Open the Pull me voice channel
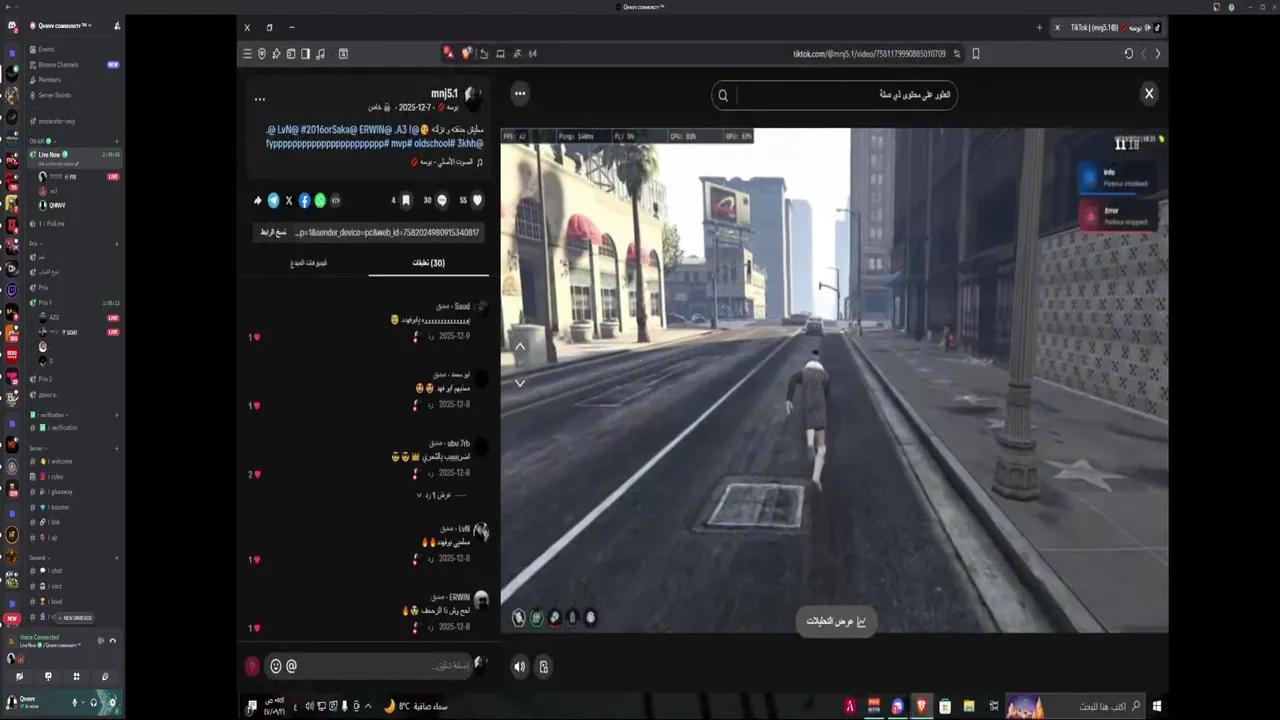The width and height of the screenshot is (1280, 720). click(73, 223)
